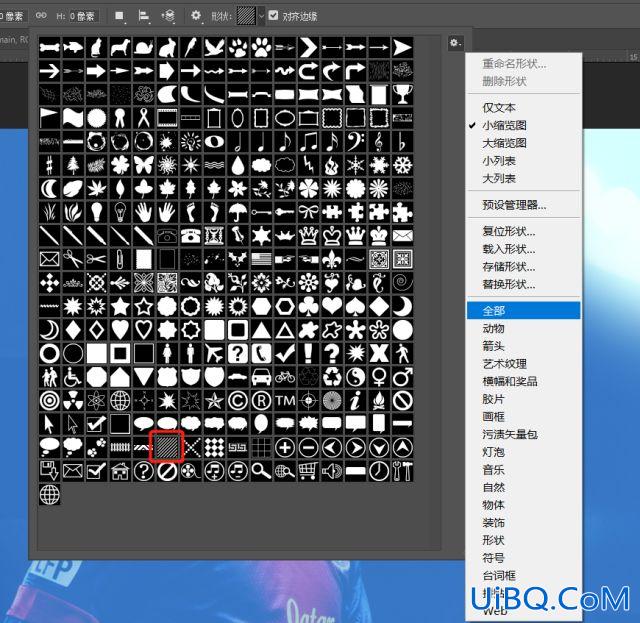The width and height of the screenshot is (640, 623).
Task: Select the copyright symbol shape
Action: click(x=238, y=400)
